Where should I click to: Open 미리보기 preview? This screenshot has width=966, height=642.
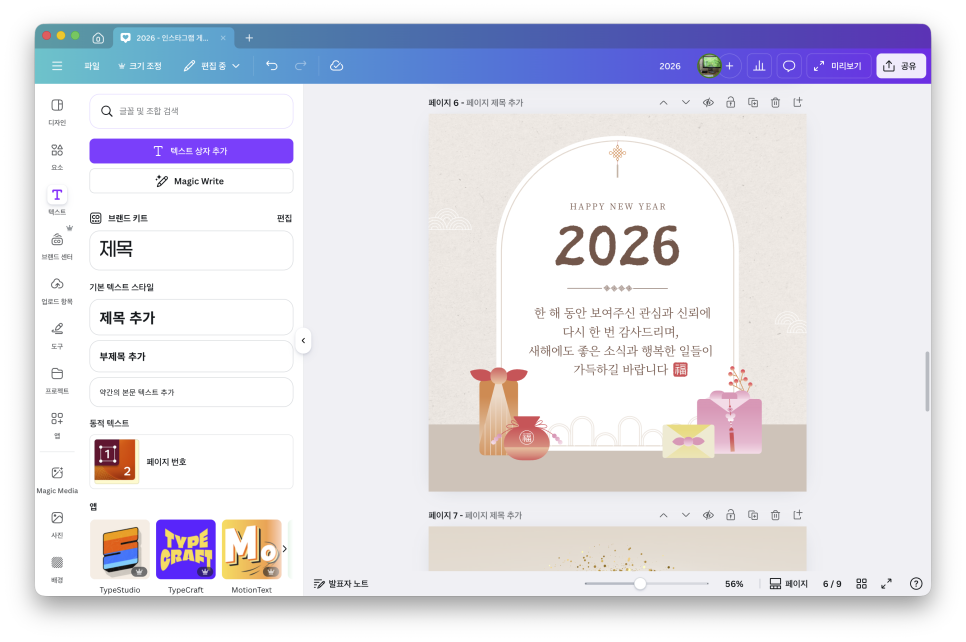pyautogui.click(x=838, y=66)
